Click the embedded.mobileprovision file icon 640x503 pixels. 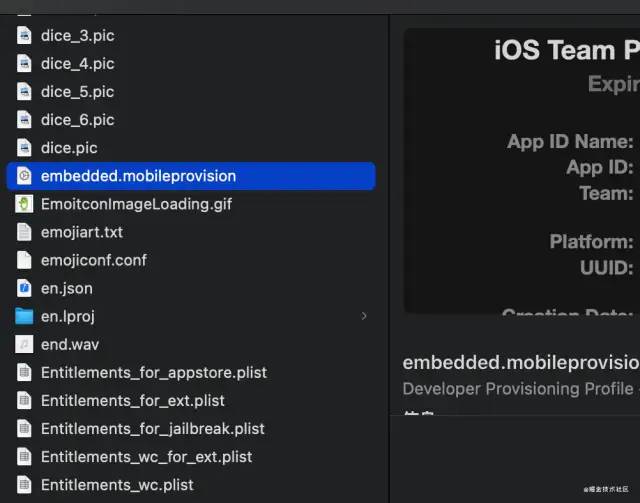tap(24, 176)
